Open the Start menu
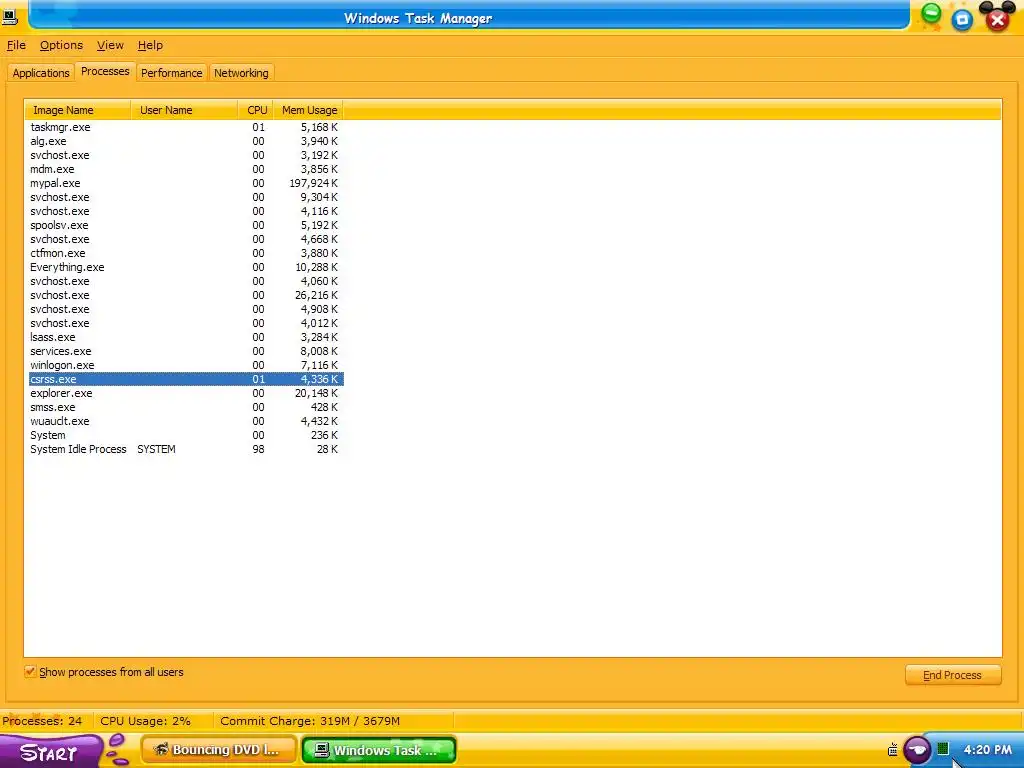Viewport: 1024px width, 768px height. (50, 751)
